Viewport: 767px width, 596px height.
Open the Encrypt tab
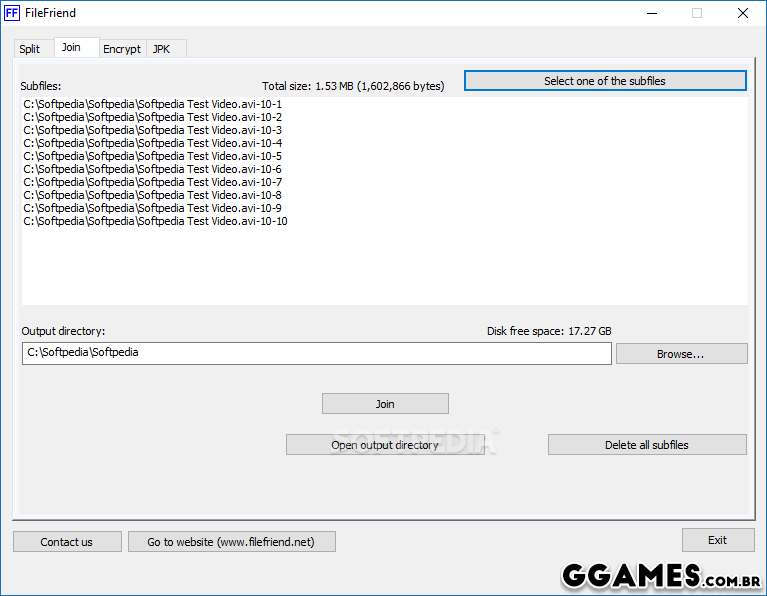[122, 49]
